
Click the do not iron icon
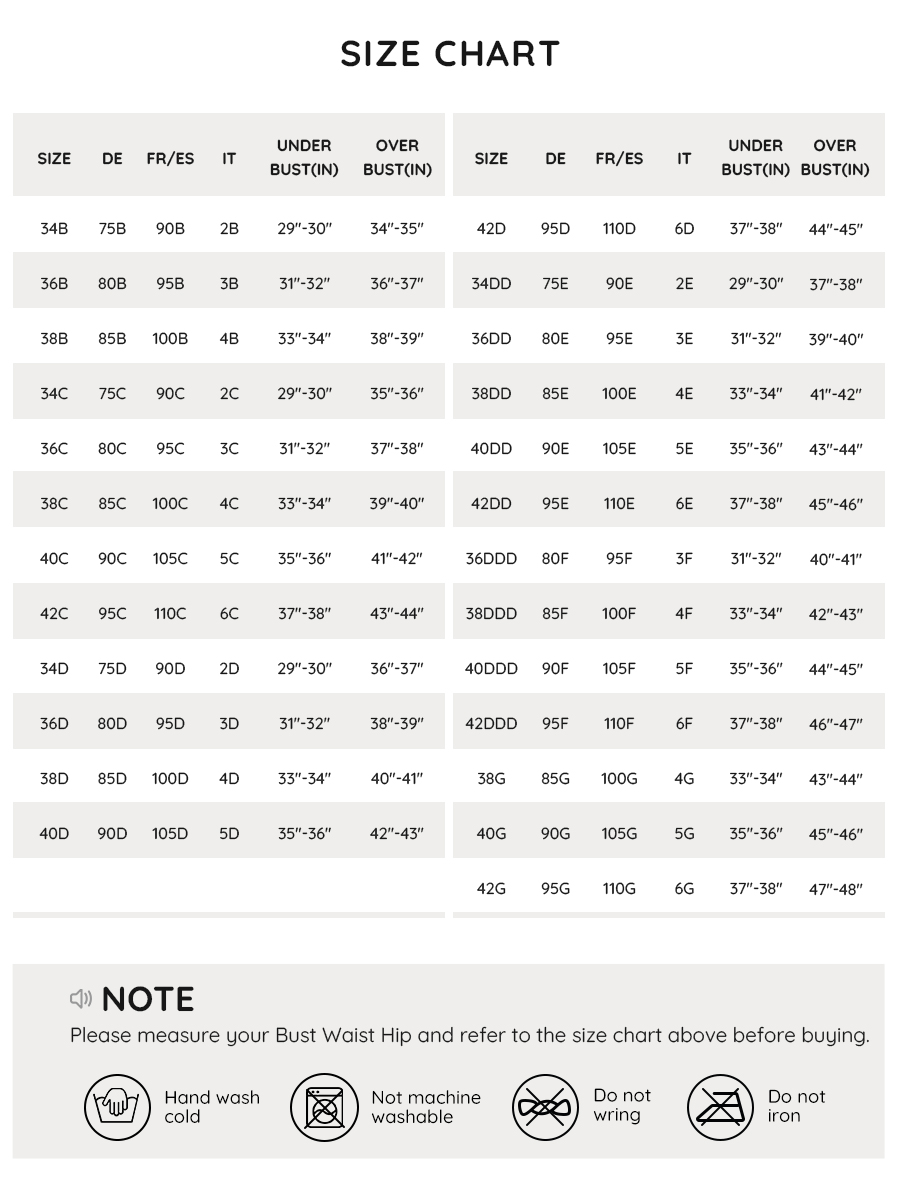pos(720,1107)
